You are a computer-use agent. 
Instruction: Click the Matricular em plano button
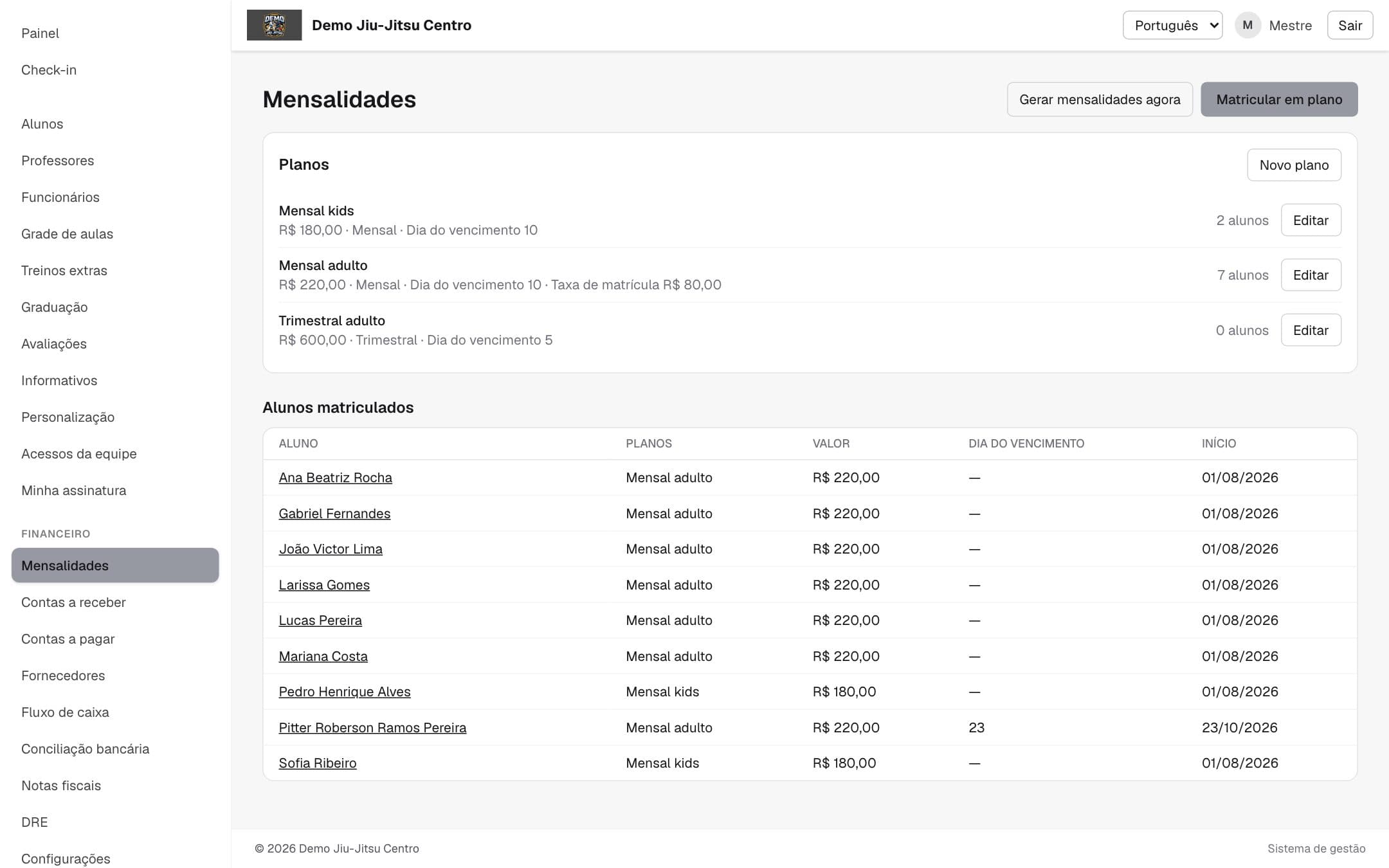(x=1279, y=99)
